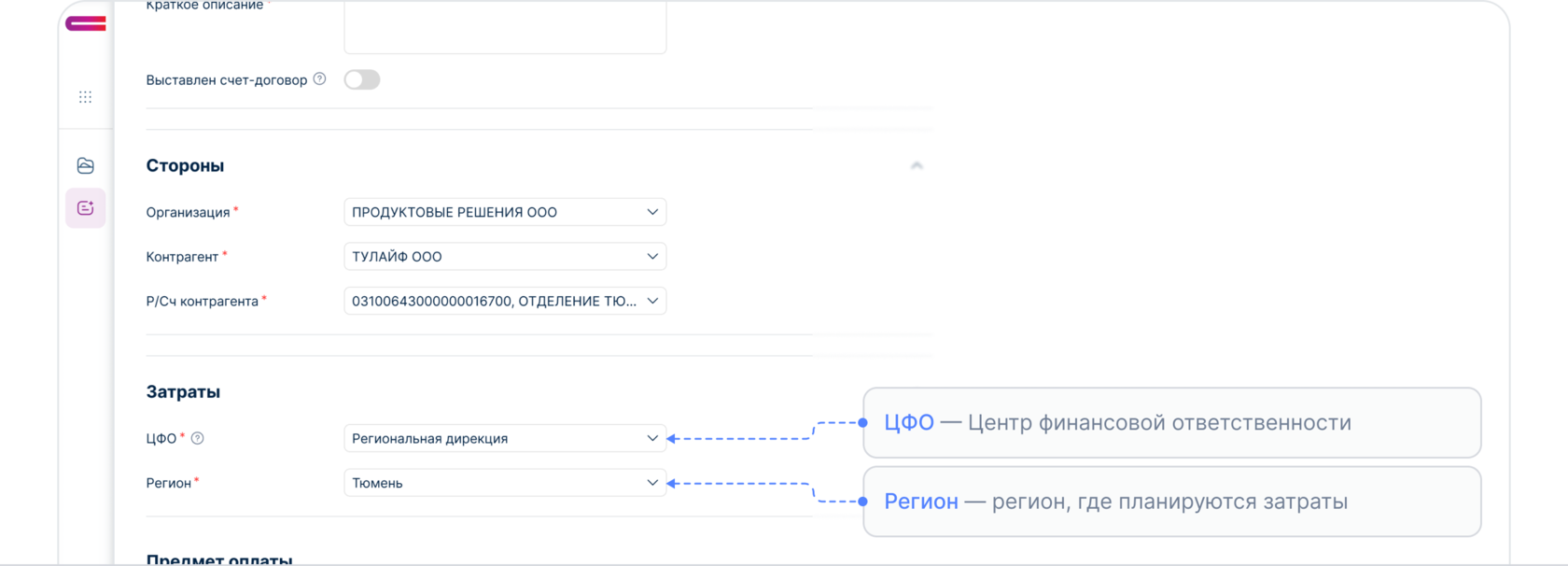Select the highlighted document sparkle sidebar icon
Image resolution: width=1568 pixels, height=566 pixels.
tap(85, 208)
